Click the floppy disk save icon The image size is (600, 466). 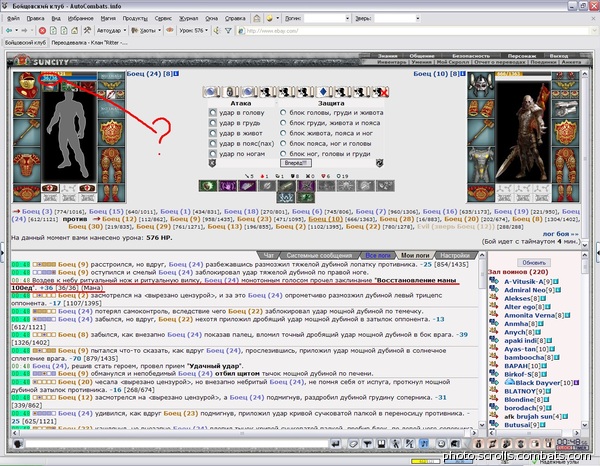pyautogui.click(x=381, y=444)
